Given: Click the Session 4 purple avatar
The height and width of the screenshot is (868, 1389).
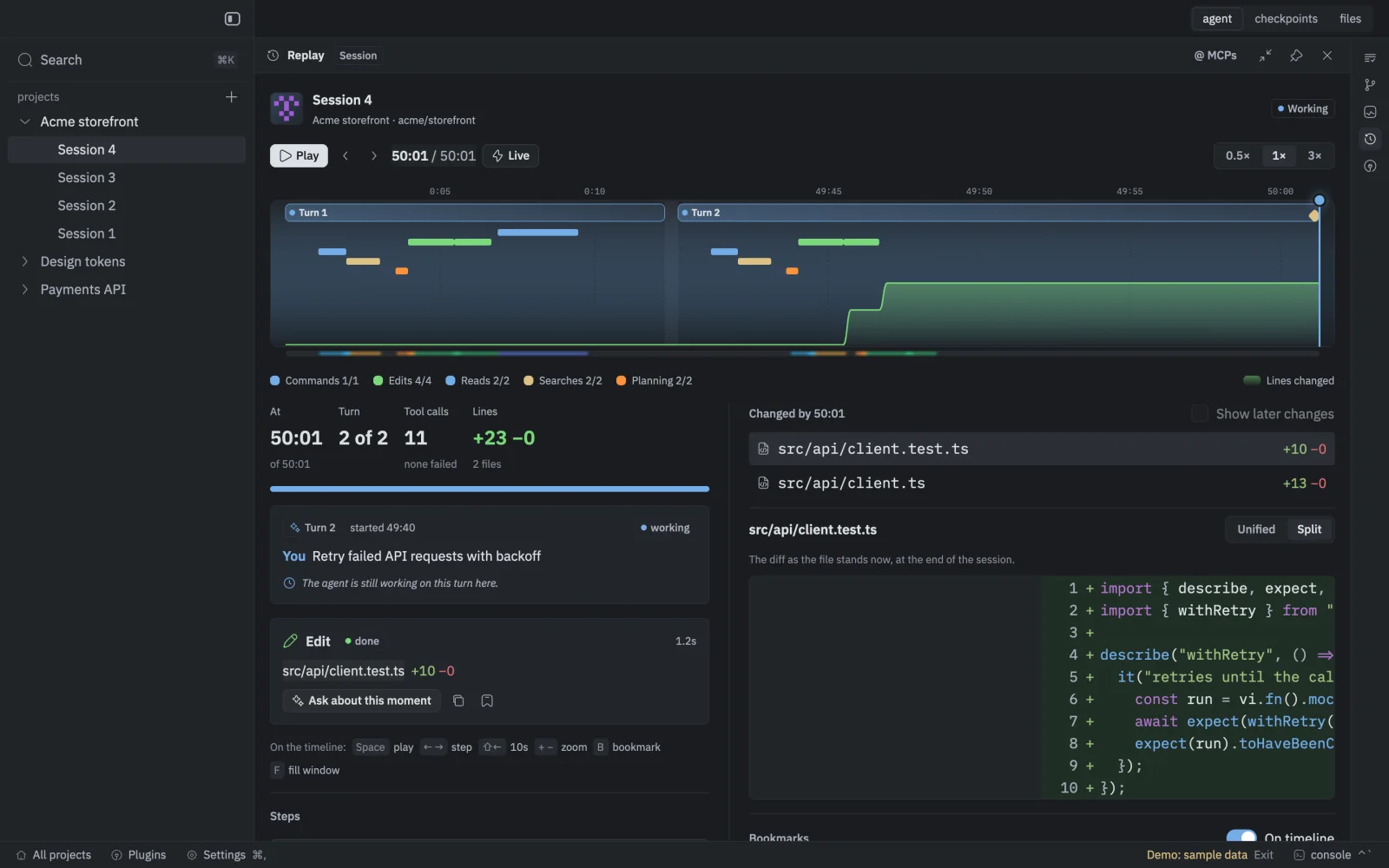Looking at the screenshot, I should point(286,108).
